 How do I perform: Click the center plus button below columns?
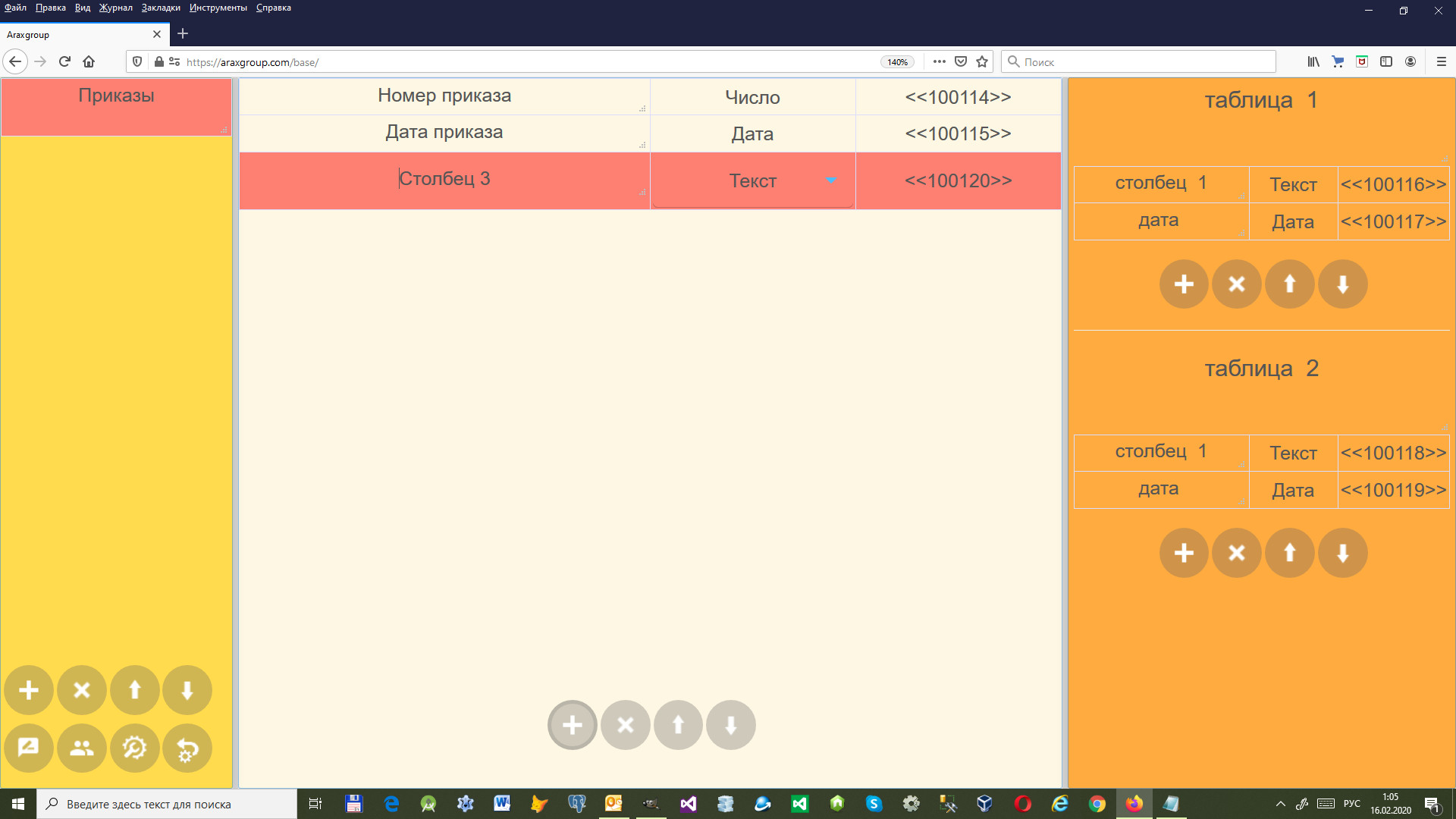573,725
